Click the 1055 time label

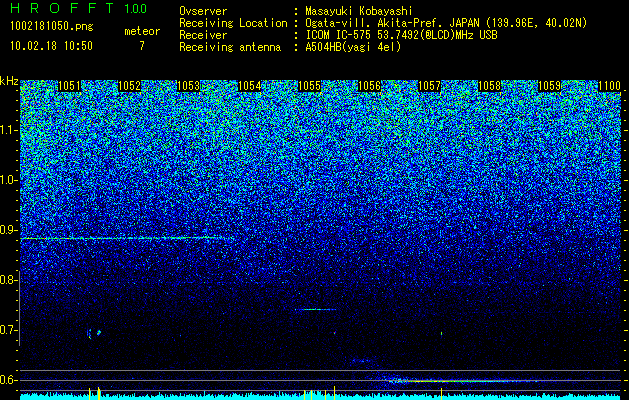coord(309,86)
